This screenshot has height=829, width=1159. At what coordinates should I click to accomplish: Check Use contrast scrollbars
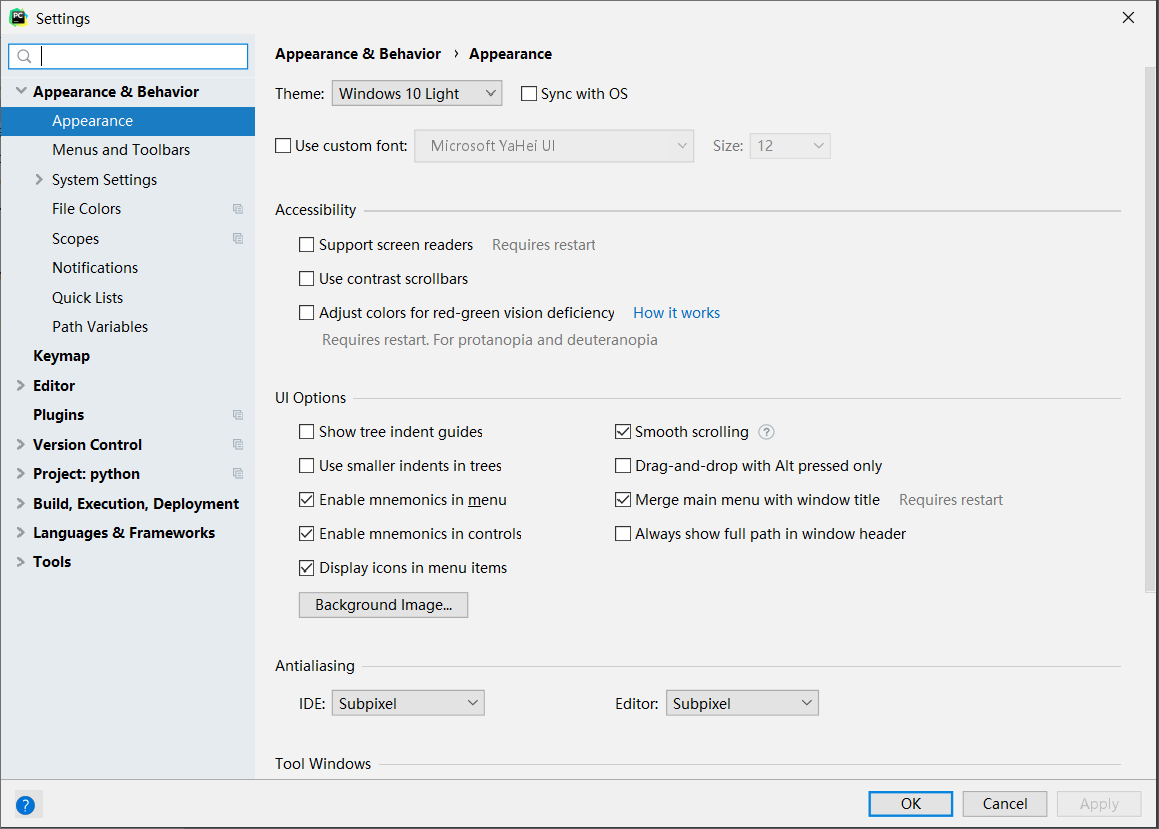click(x=306, y=279)
